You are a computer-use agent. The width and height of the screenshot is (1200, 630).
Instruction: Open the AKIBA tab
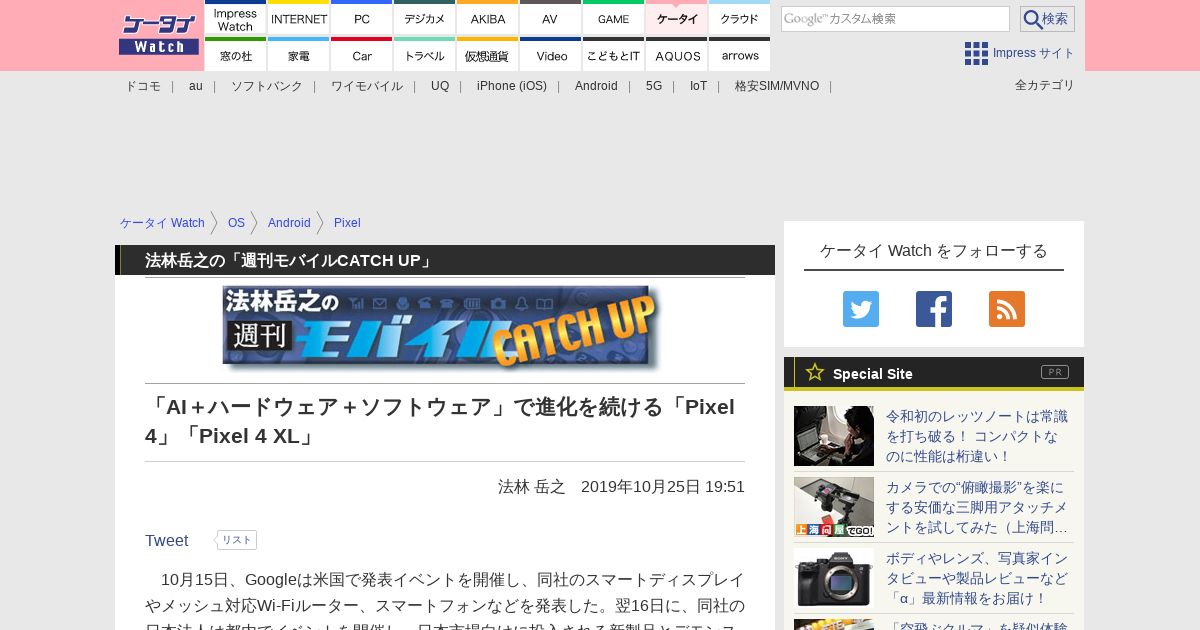click(x=488, y=19)
